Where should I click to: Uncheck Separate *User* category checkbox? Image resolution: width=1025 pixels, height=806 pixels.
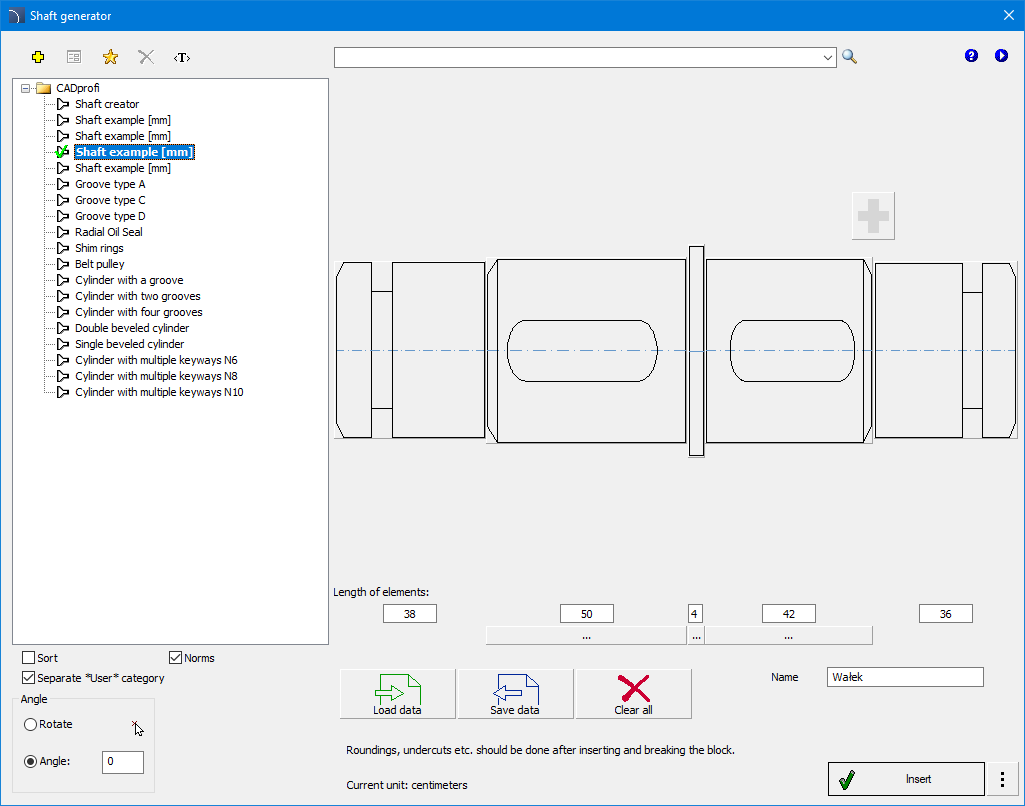tap(29, 678)
